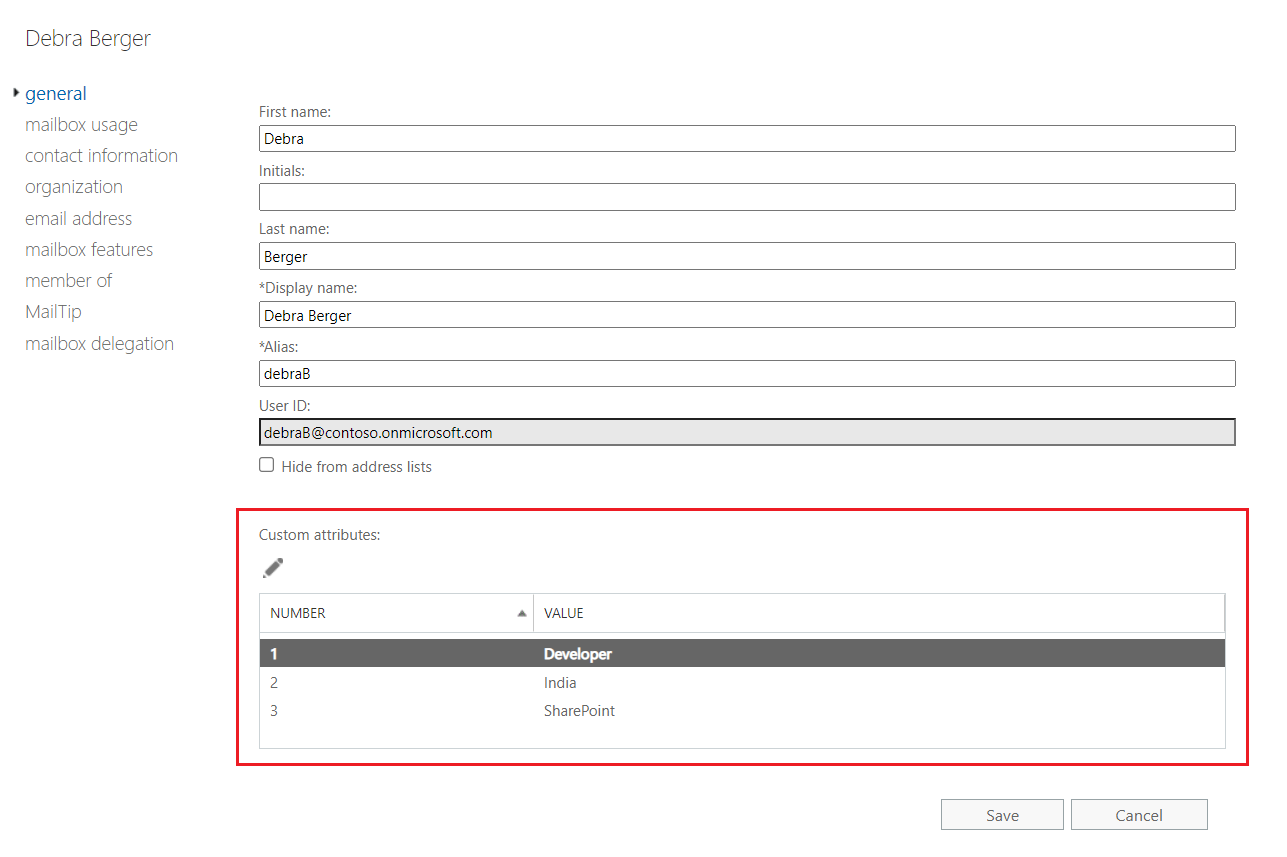This screenshot has width=1287, height=857.
Task: Select the general section
Action: pyautogui.click(x=56, y=94)
